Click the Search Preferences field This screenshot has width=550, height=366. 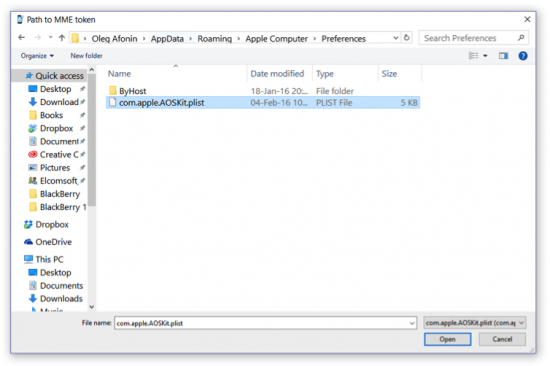473,38
